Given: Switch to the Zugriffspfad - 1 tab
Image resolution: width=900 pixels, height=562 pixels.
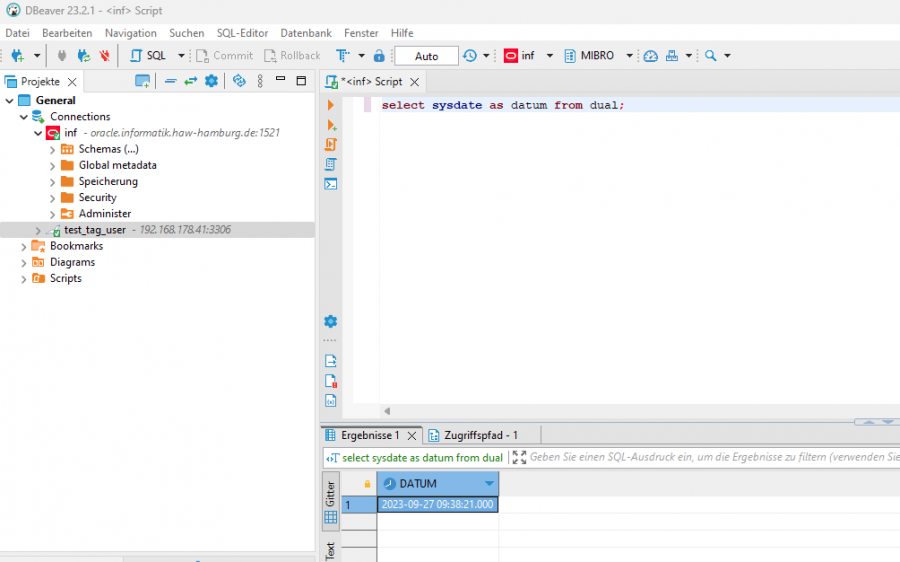Looking at the screenshot, I should (x=479, y=435).
